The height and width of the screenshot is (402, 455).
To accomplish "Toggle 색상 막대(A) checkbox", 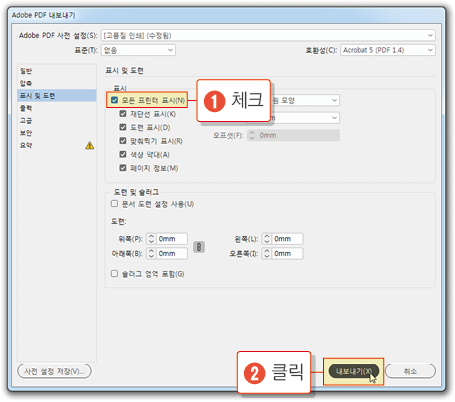I will pyautogui.click(x=123, y=154).
